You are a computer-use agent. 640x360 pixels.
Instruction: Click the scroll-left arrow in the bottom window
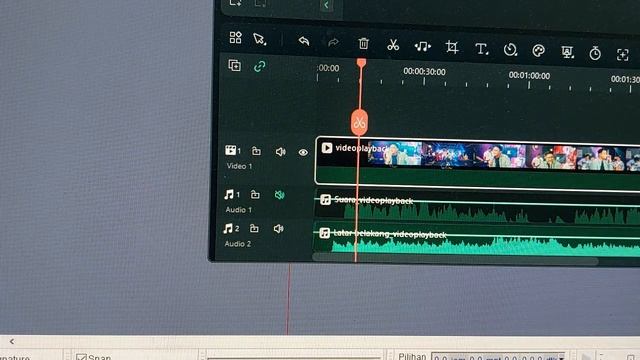12,341
